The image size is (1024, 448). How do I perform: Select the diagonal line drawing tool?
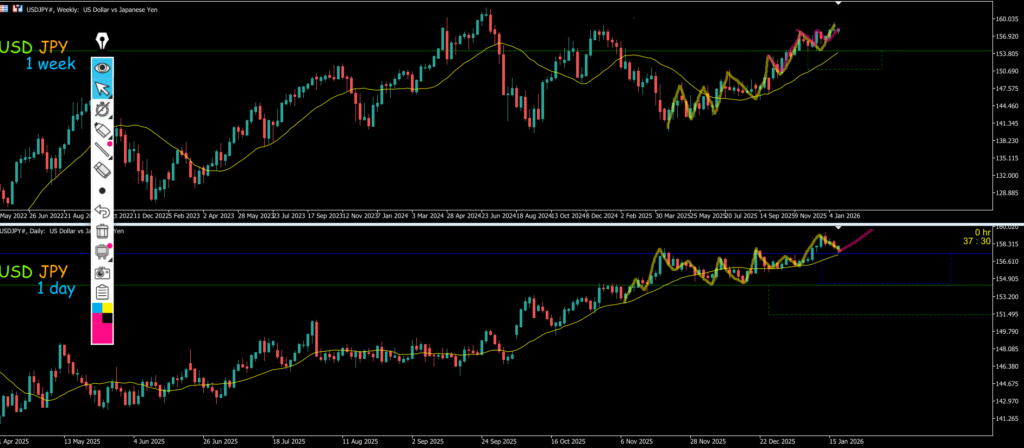[x=102, y=151]
